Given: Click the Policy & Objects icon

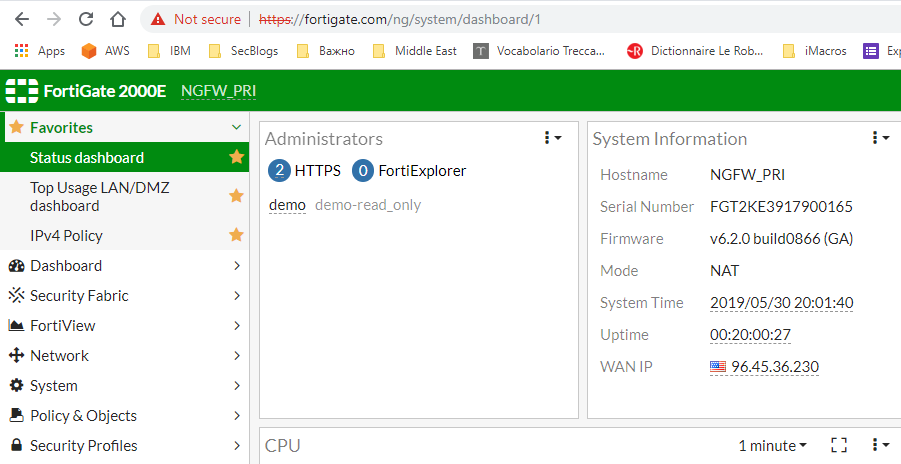Looking at the screenshot, I should coord(17,415).
